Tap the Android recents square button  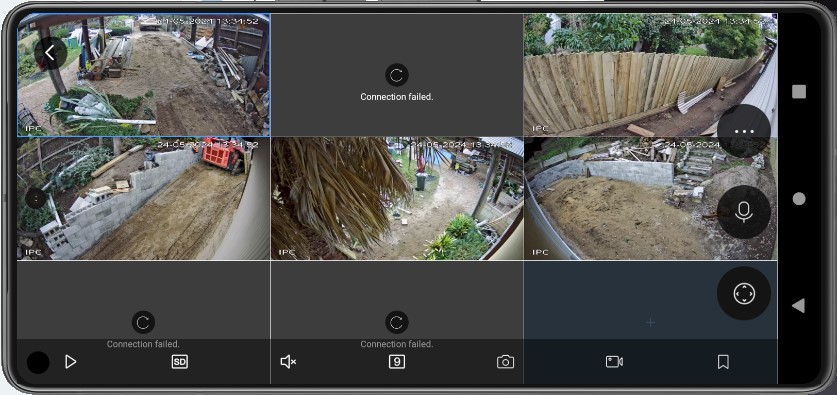pos(799,92)
